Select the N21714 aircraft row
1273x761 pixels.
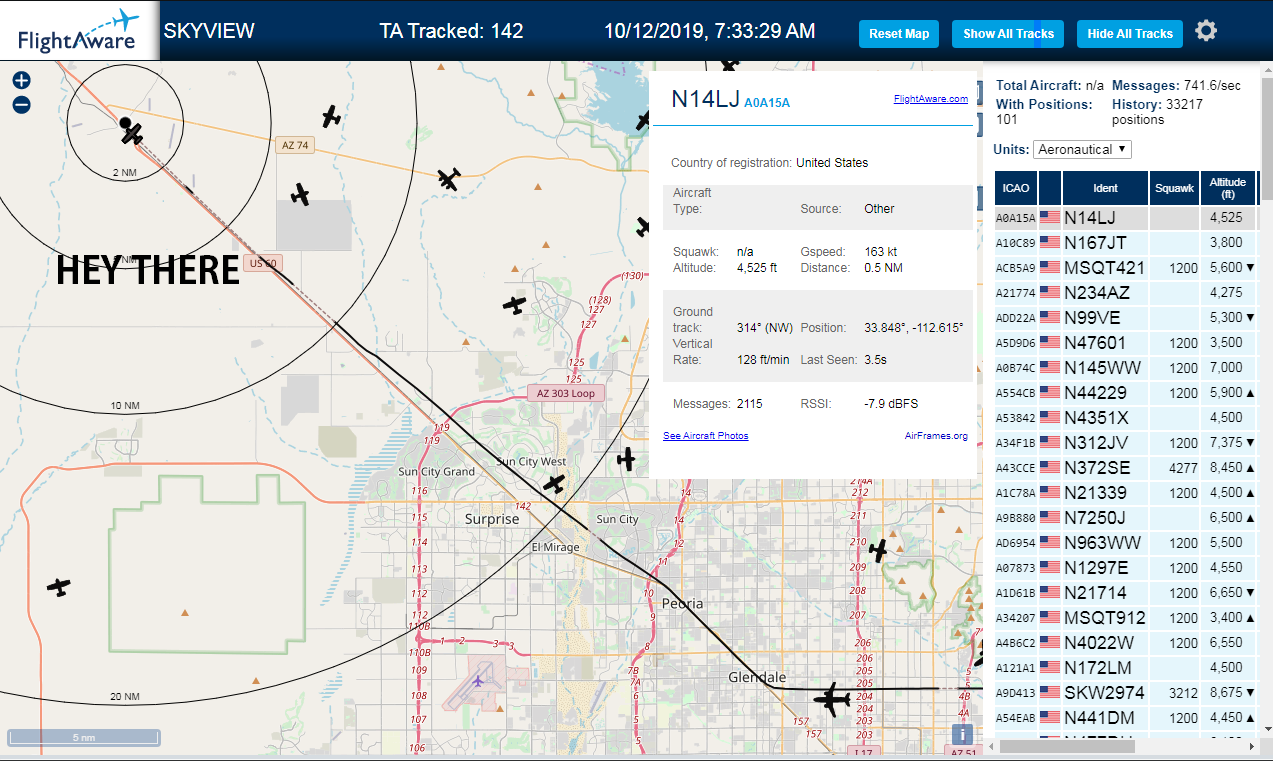point(1125,592)
